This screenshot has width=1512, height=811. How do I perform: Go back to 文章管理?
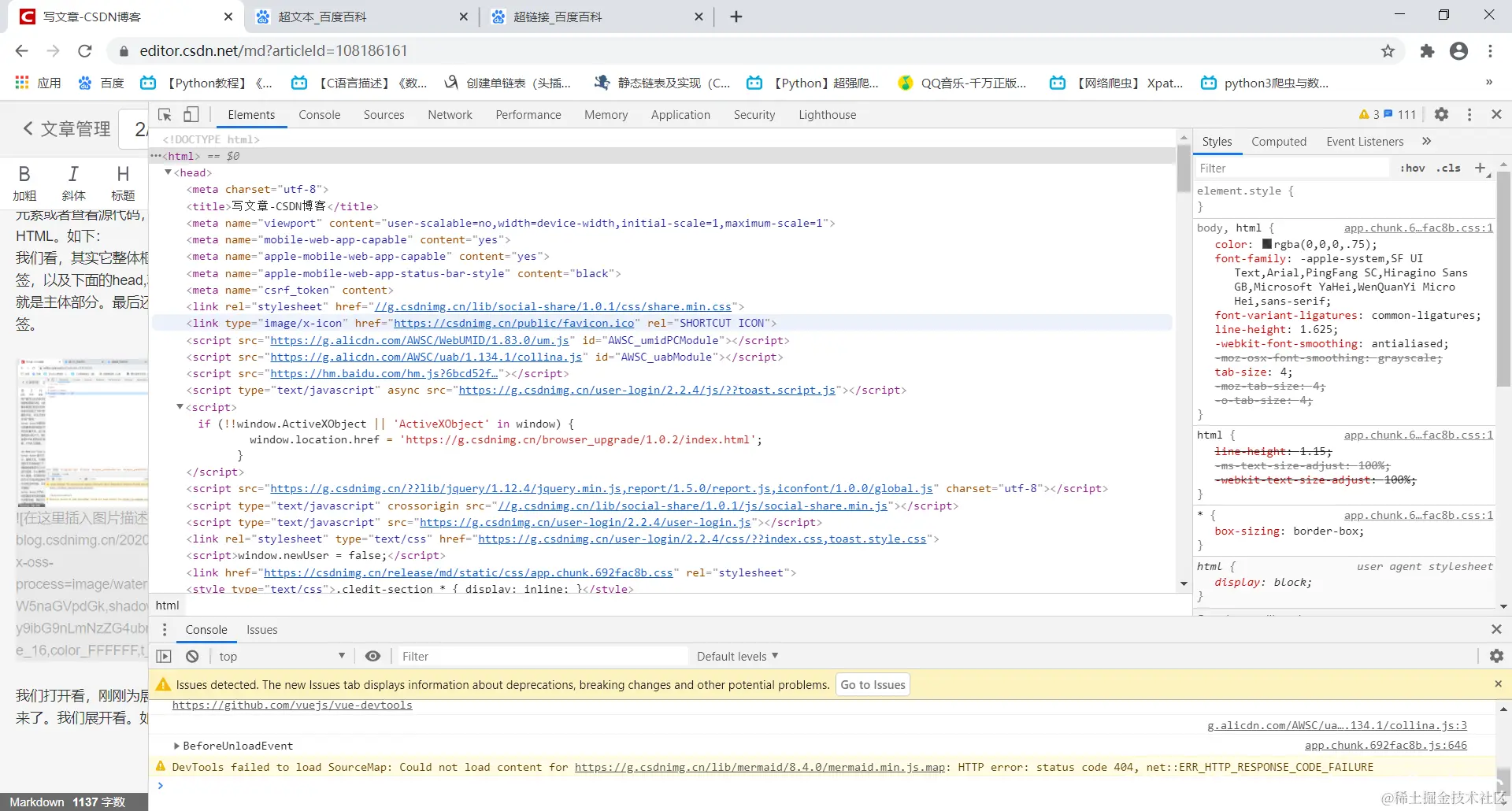pos(67,128)
